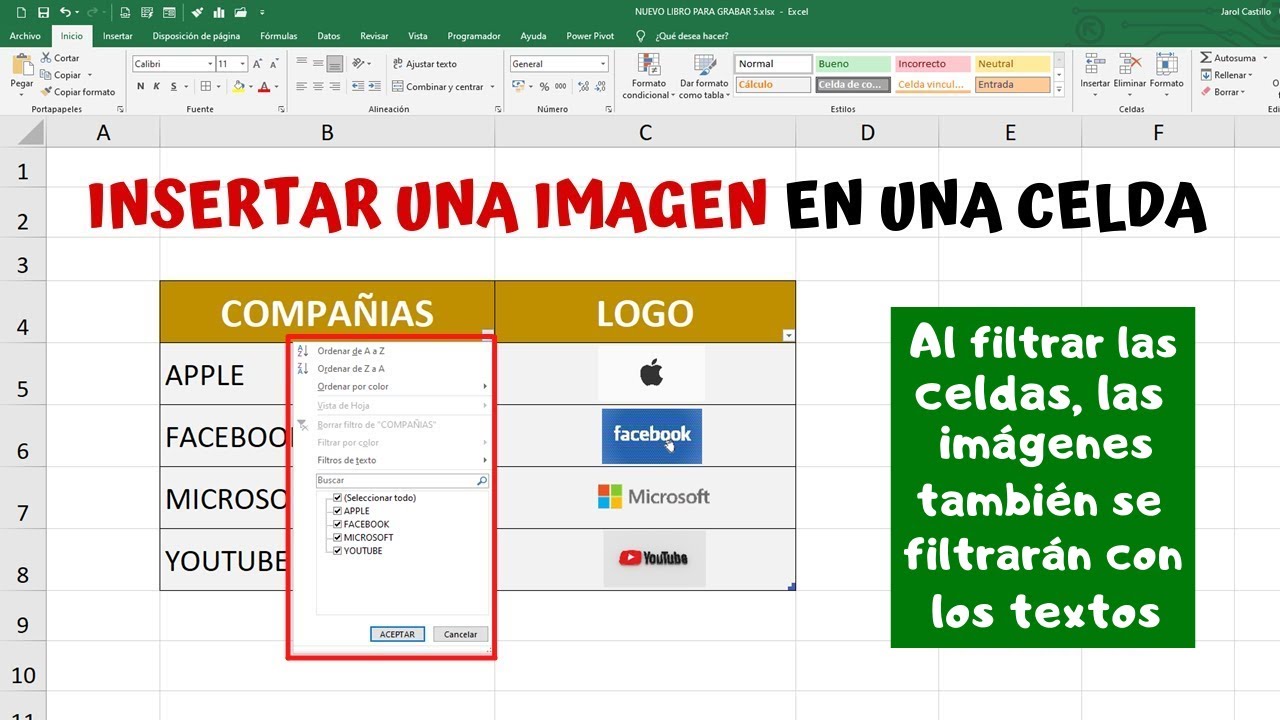Switch to the Insertar tab
Screen dimensions: 1280x720
pyautogui.click(x=117, y=36)
